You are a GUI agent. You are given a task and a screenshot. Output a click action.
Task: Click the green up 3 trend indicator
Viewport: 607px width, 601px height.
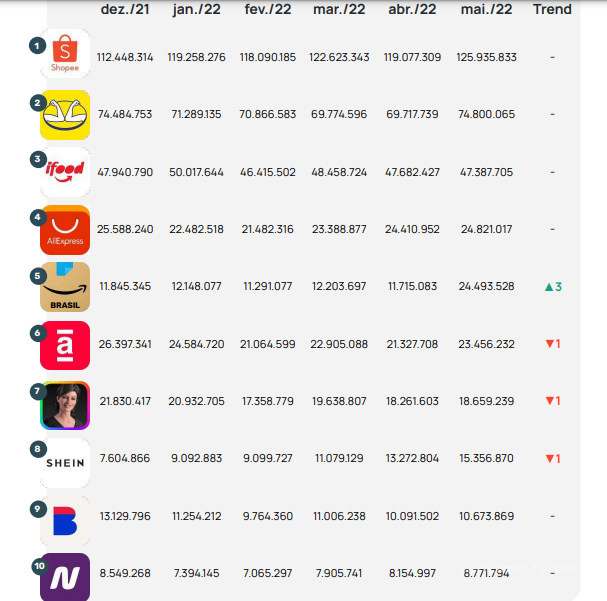tap(553, 287)
